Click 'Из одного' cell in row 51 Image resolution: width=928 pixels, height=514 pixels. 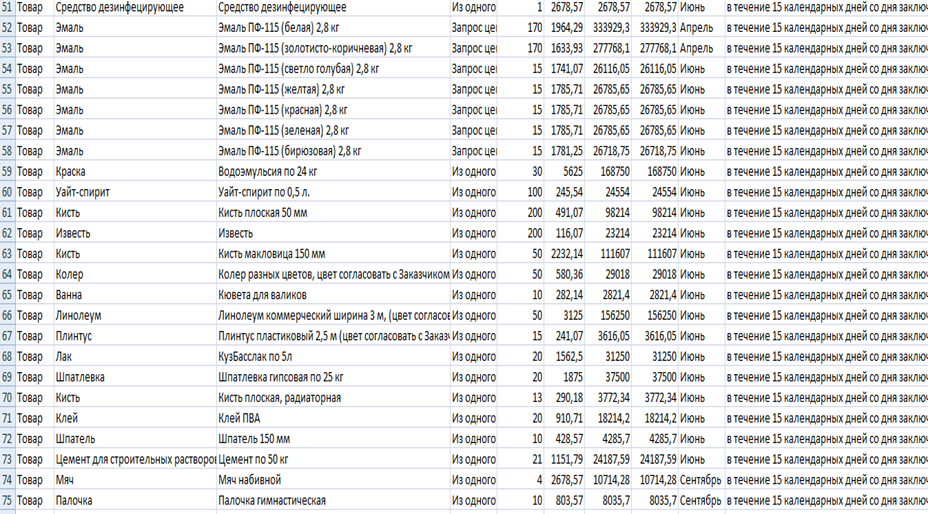(x=474, y=7)
